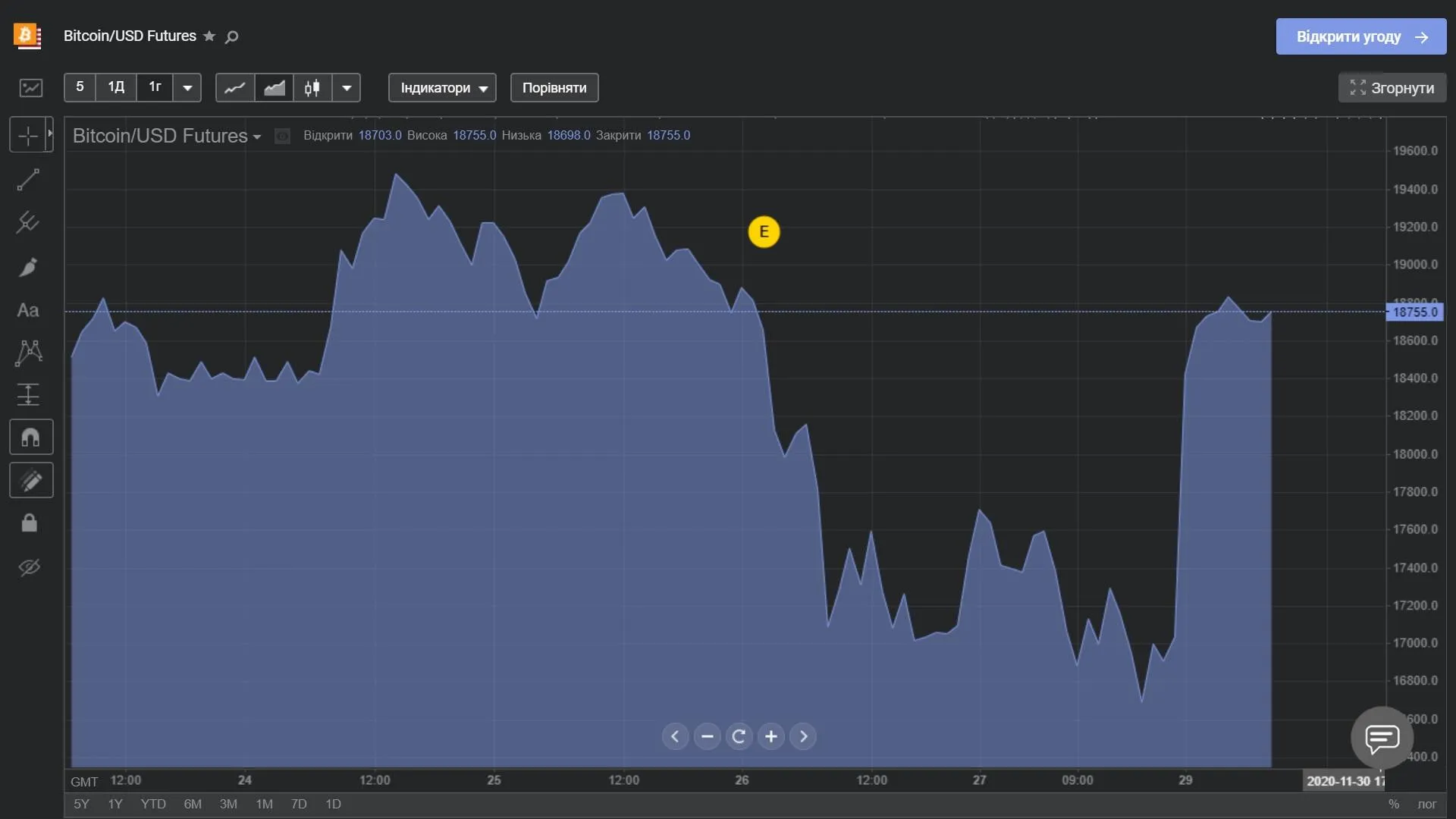Select the 3M range
This screenshot has width=1456, height=819.
click(x=228, y=804)
